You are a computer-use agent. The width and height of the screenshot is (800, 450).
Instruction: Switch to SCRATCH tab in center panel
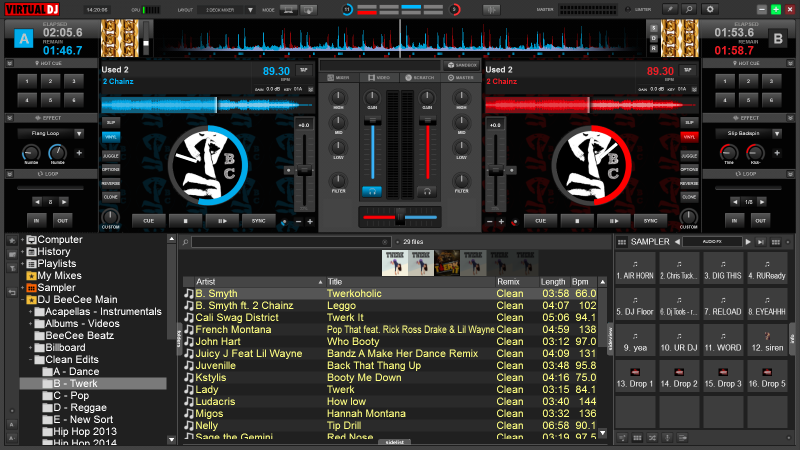pos(420,78)
